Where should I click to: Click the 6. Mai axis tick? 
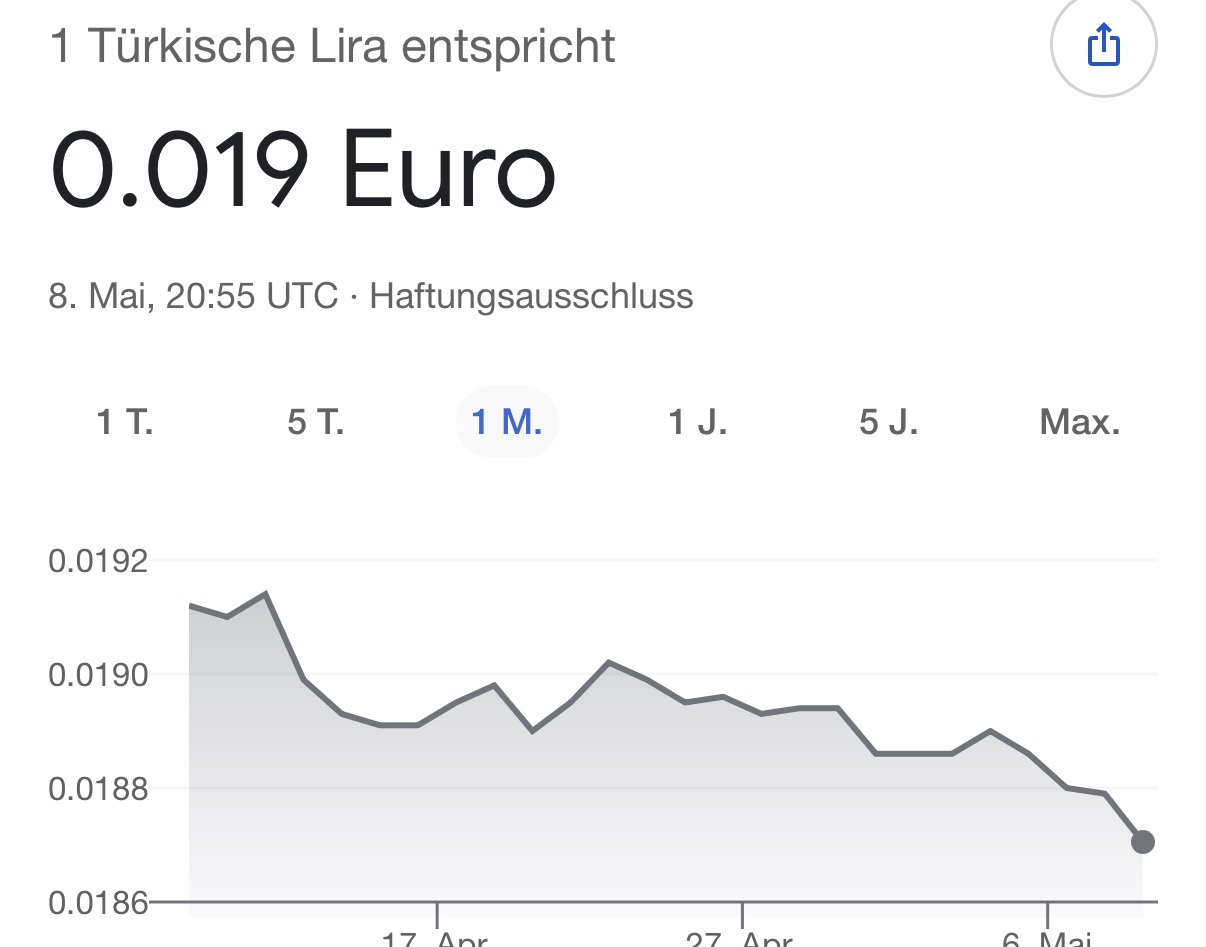pyautogui.click(x=1047, y=937)
